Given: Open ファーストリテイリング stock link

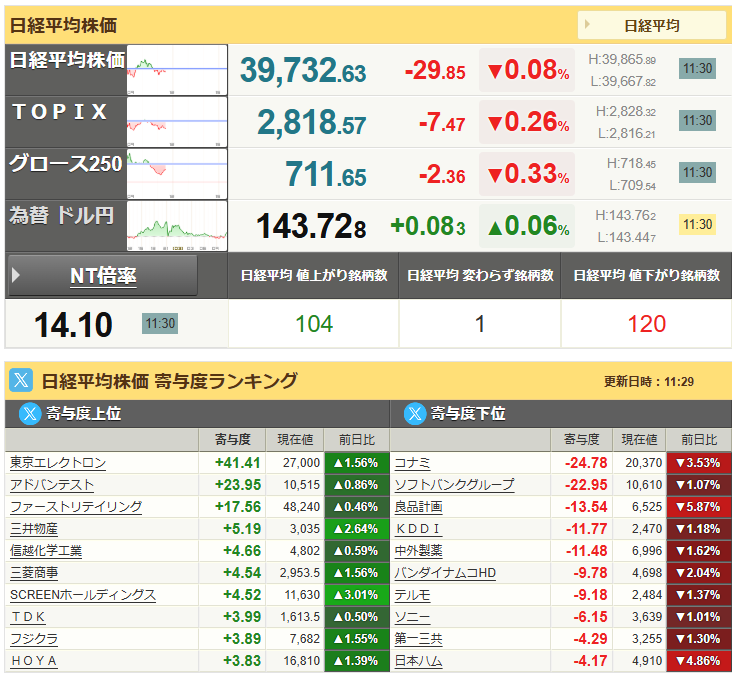Looking at the screenshot, I should (x=76, y=507).
